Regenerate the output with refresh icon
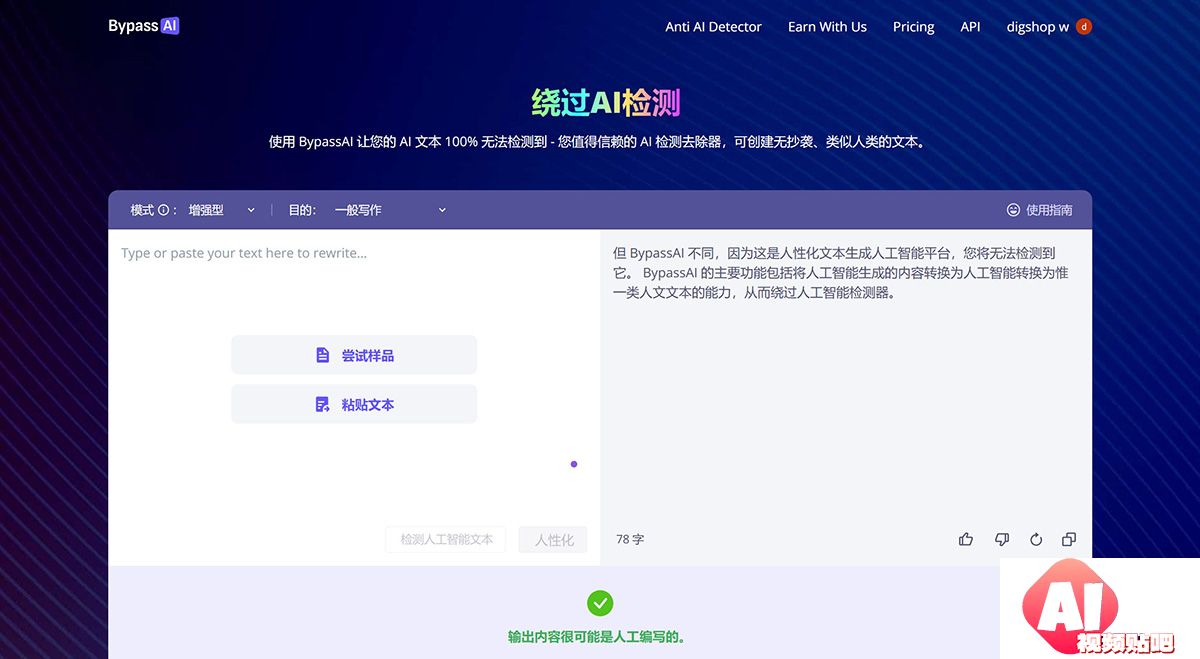 1036,539
